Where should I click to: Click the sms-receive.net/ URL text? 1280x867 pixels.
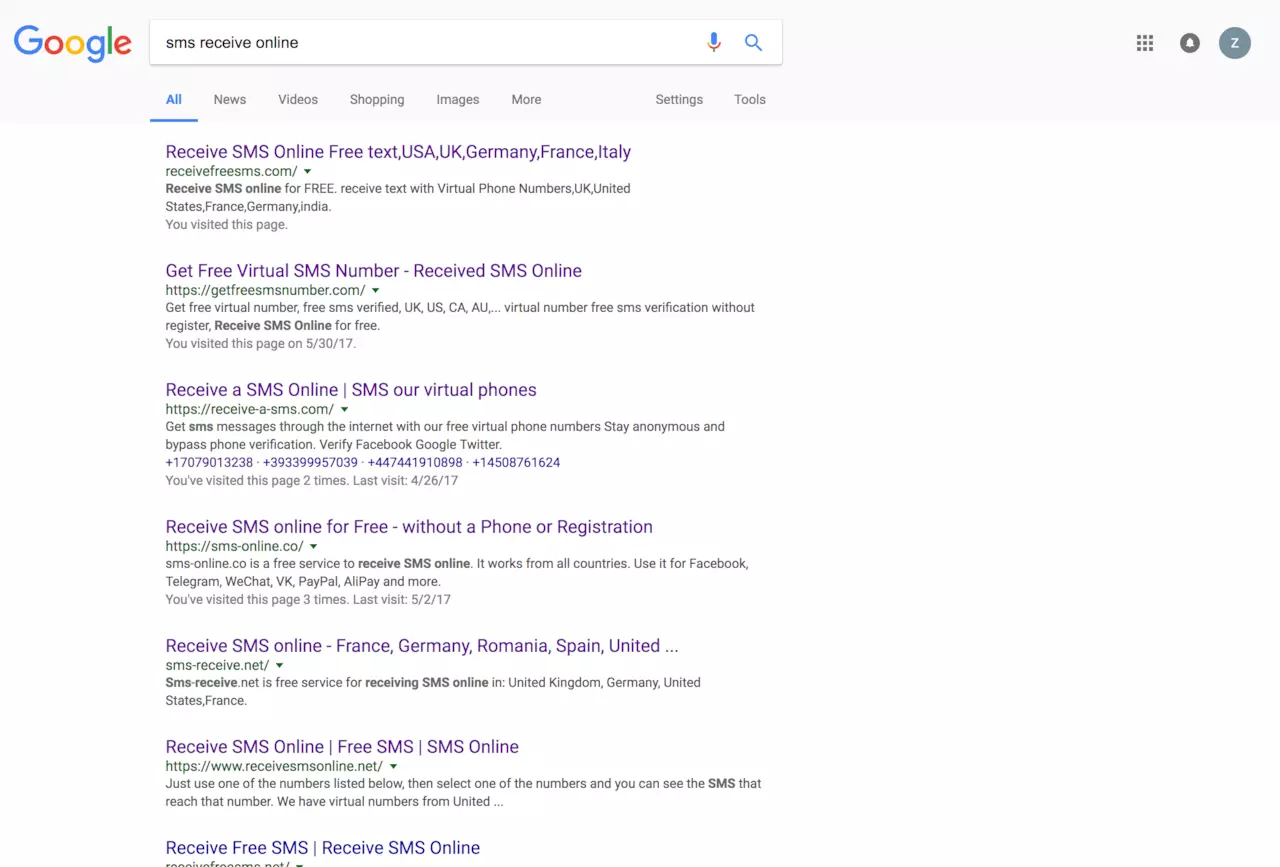coord(217,666)
